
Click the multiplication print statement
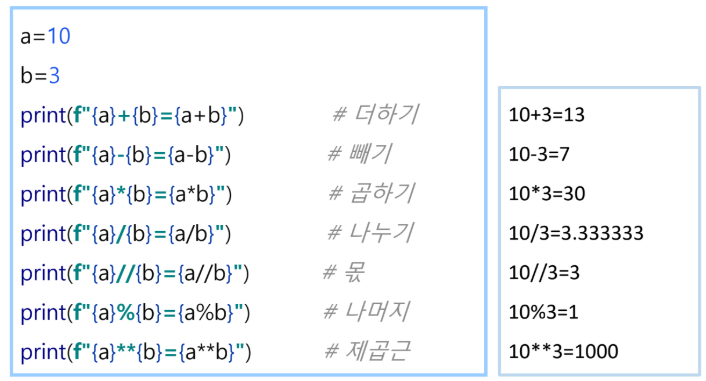(126, 194)
